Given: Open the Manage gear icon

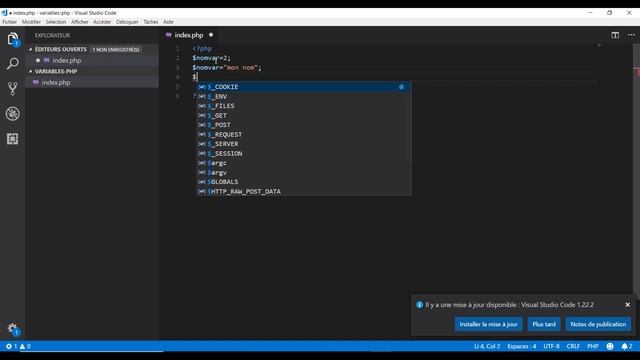Looking at the screenshot, I should tap(13, 329).
